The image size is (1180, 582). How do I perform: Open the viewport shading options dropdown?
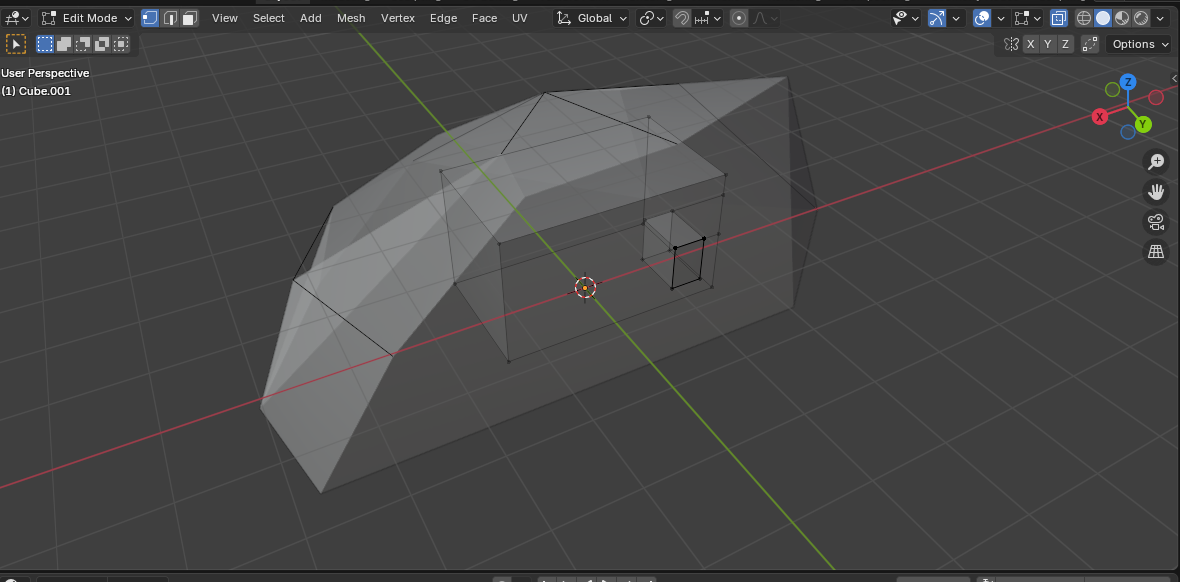1160,18
